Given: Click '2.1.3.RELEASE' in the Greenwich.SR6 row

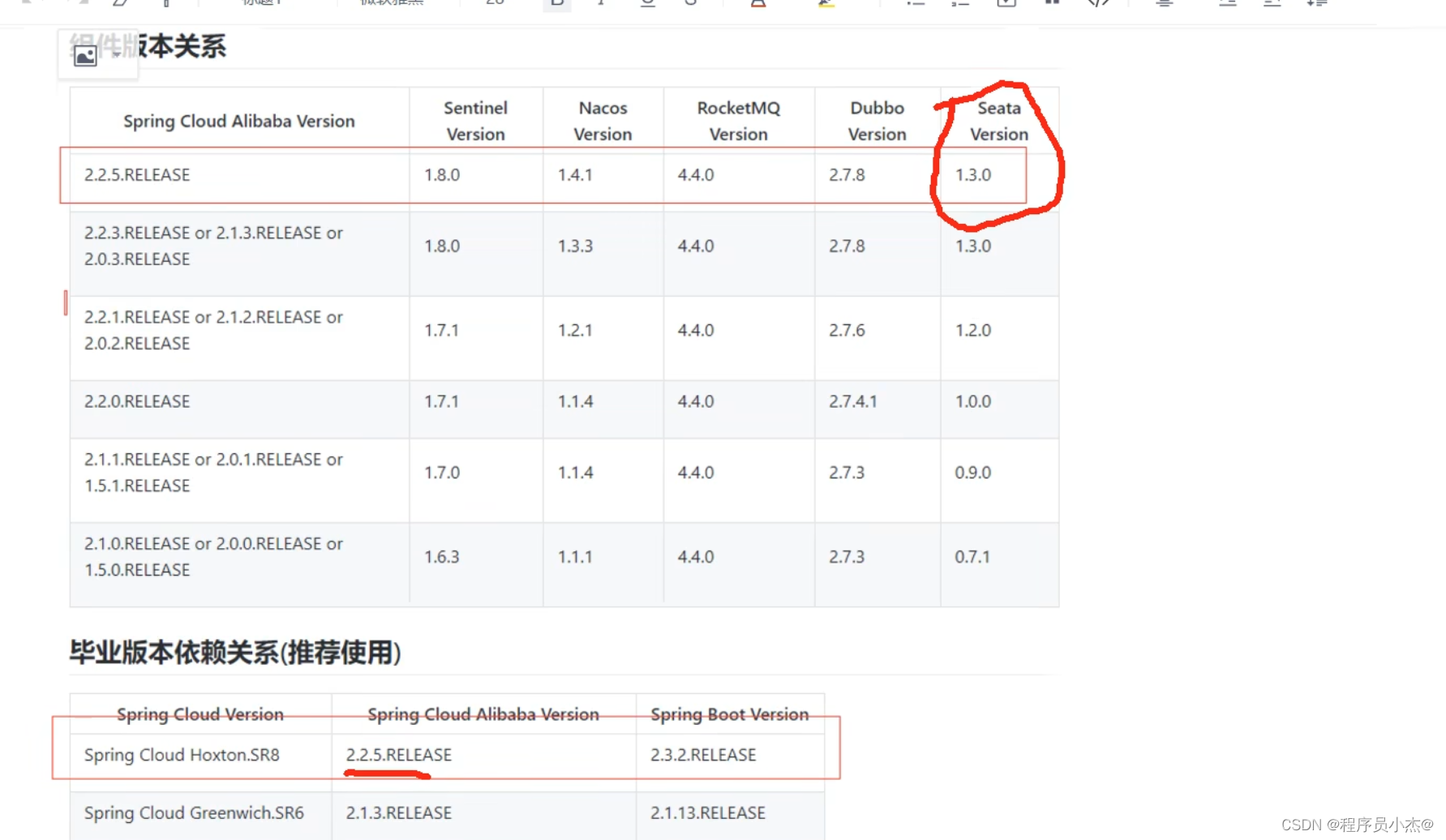Looking at the screenshot, I should pos(399,813).
